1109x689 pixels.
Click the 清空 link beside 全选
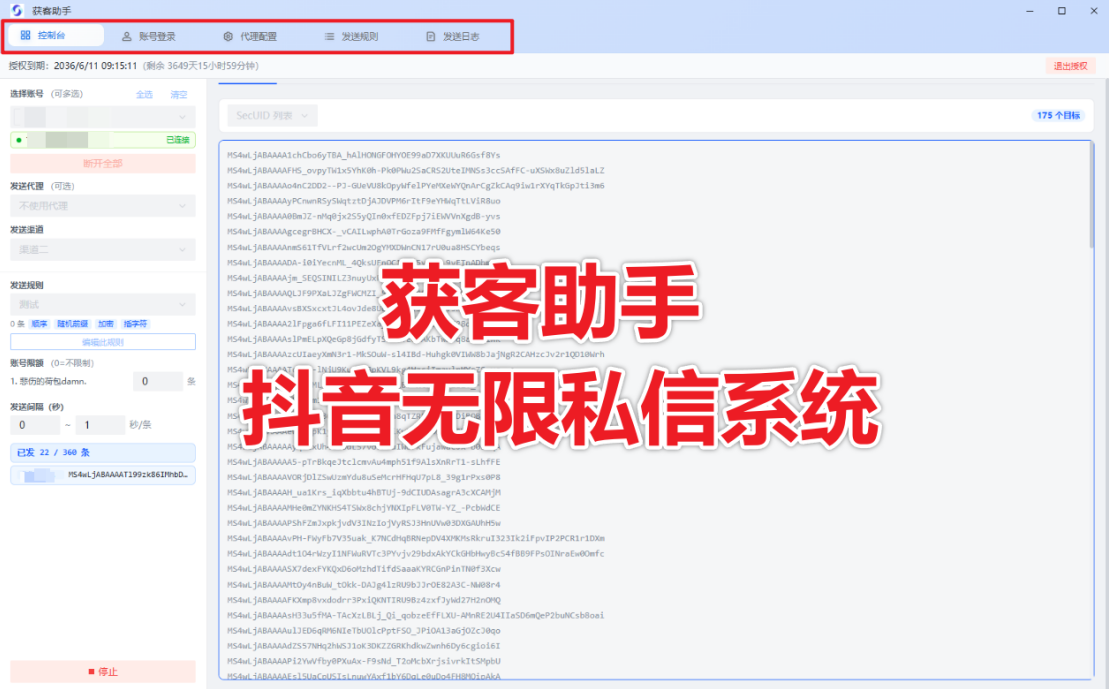pyautogui.click(x=179, y=94)
